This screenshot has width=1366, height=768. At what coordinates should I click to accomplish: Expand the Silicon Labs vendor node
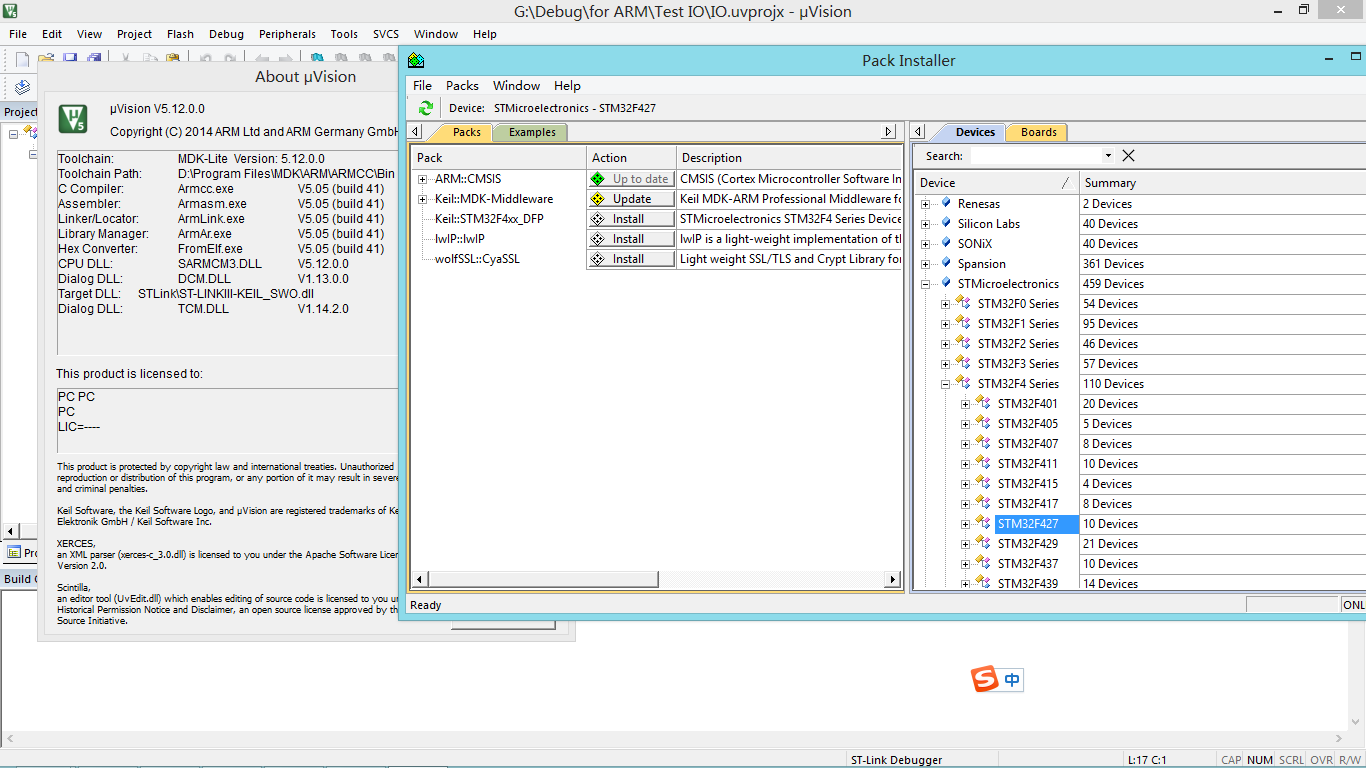coord(926,224)
